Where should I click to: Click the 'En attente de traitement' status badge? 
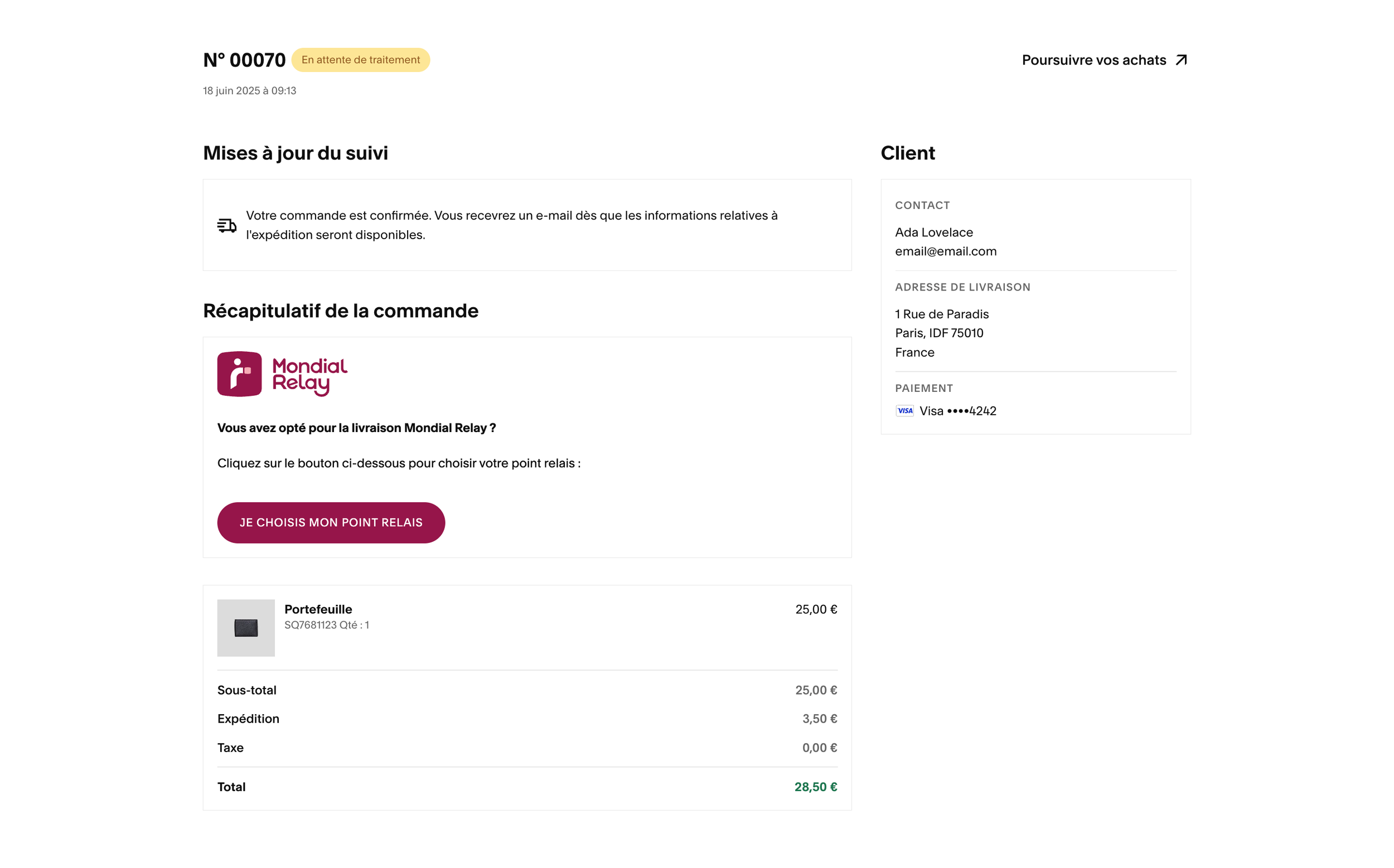pos(361,60)
